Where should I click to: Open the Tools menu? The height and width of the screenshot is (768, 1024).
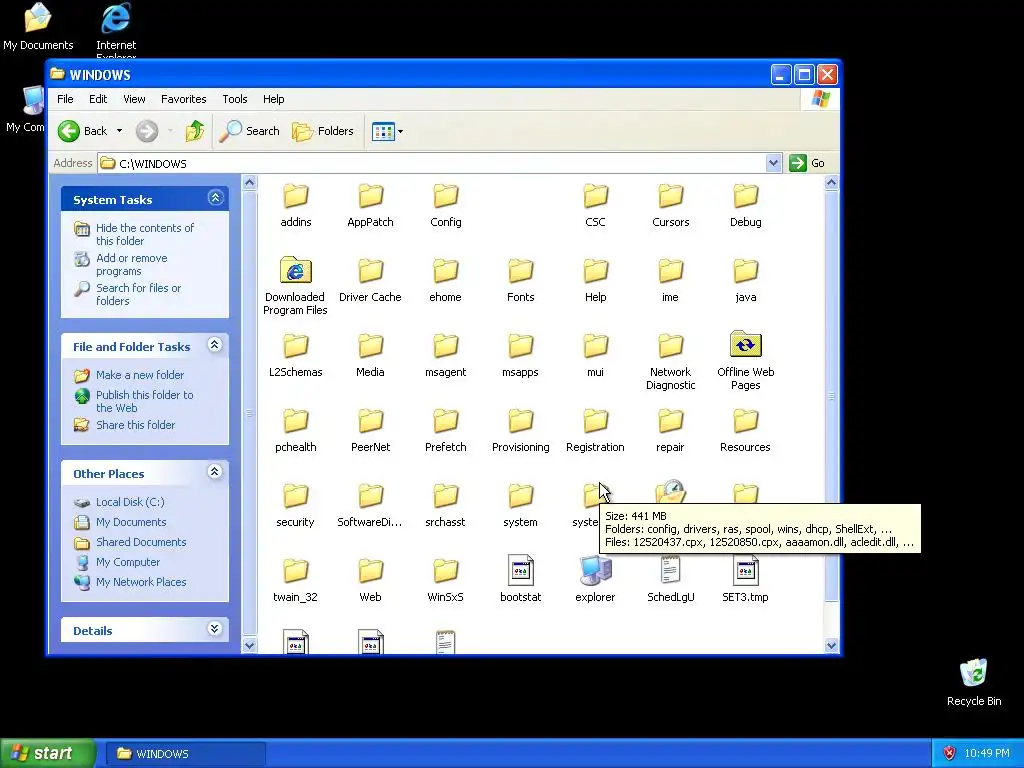point(234,99)
